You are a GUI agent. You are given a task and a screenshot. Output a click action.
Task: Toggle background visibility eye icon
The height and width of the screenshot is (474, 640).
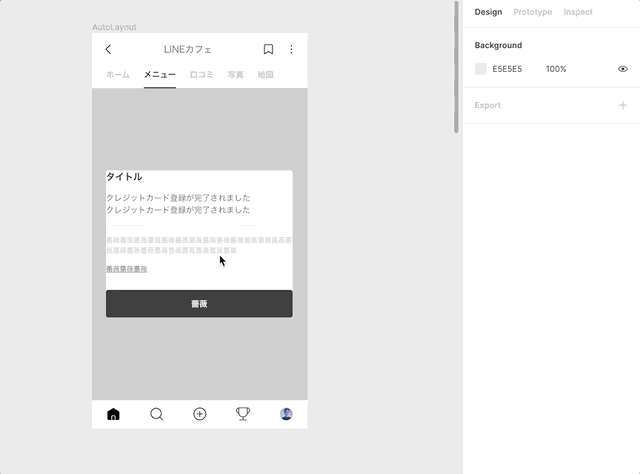623,69
